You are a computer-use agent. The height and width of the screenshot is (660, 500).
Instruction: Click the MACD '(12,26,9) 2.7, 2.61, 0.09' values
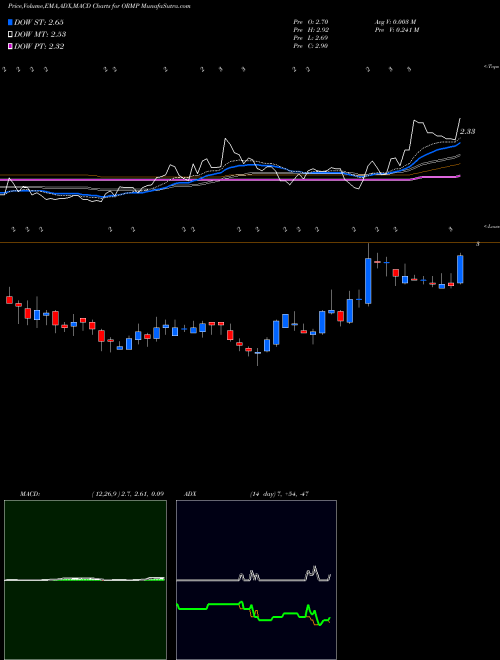[x=128, y=494]
